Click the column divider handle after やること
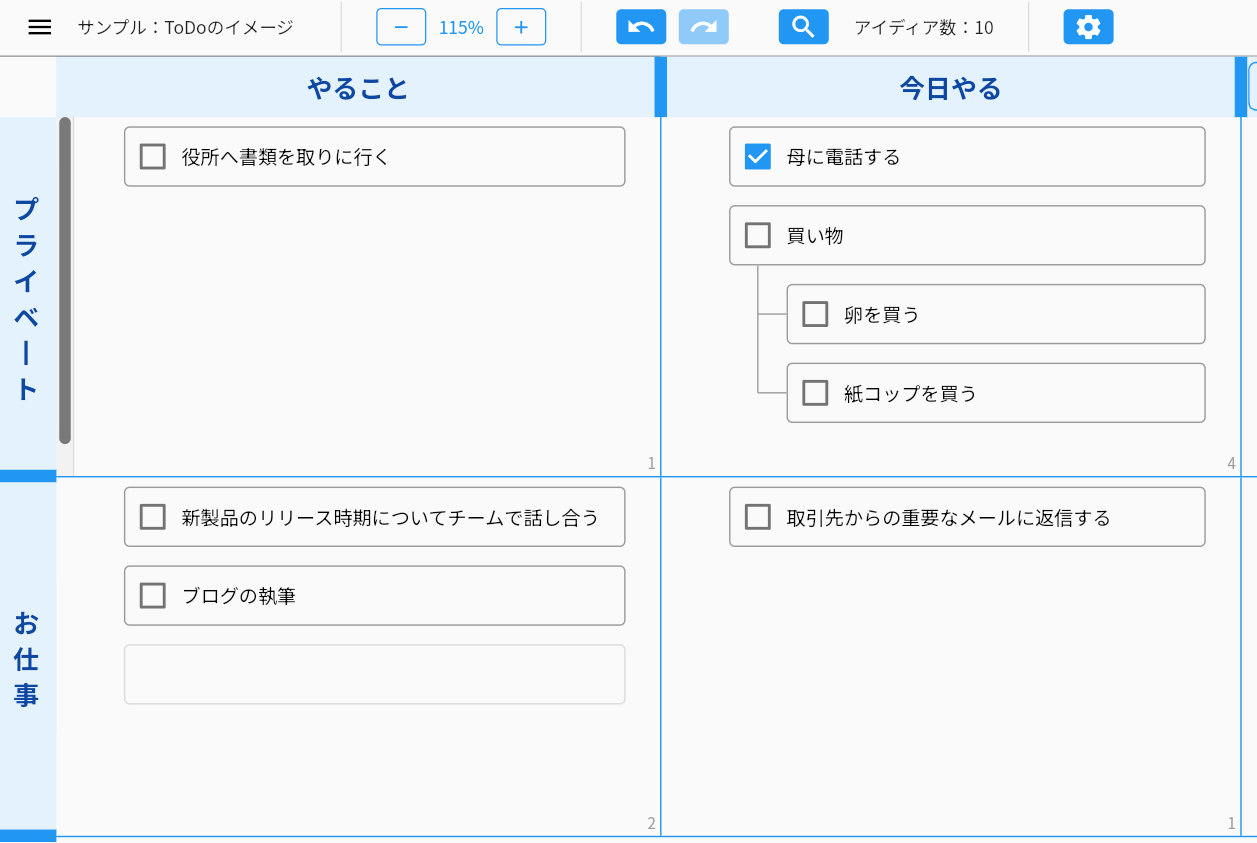1257x843 pixels. [x=661, y=88]
